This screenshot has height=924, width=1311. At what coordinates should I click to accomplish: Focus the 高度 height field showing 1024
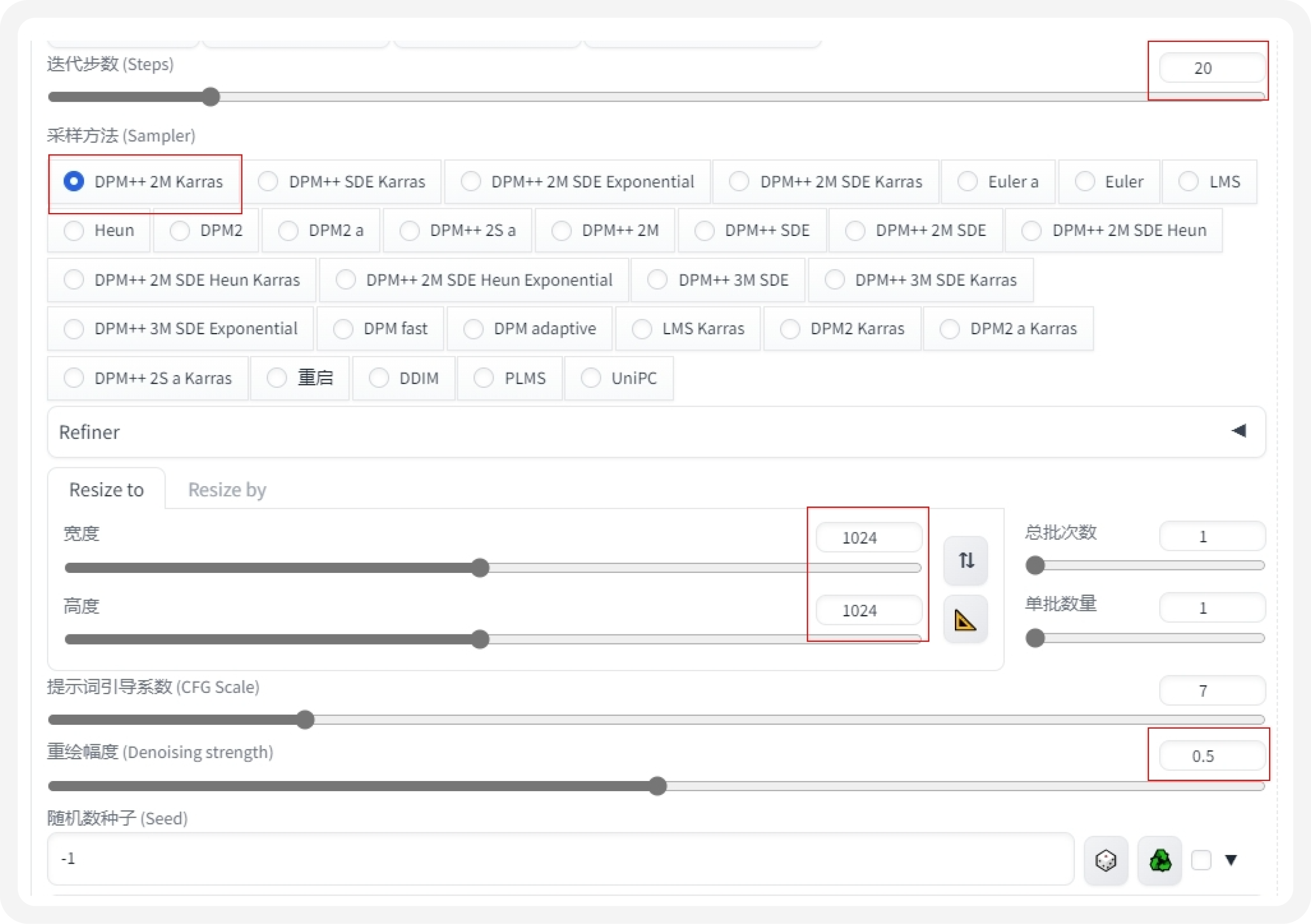tap(869, 610)
